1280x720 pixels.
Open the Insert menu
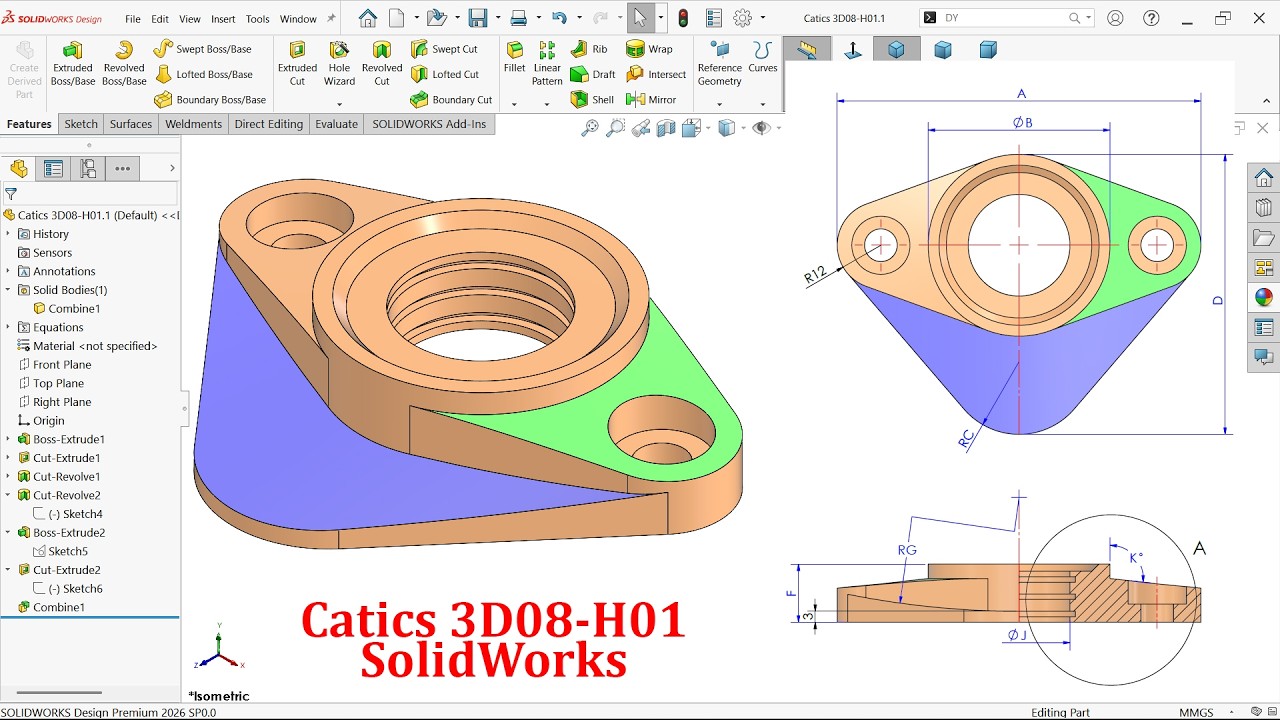coord(223,19)
